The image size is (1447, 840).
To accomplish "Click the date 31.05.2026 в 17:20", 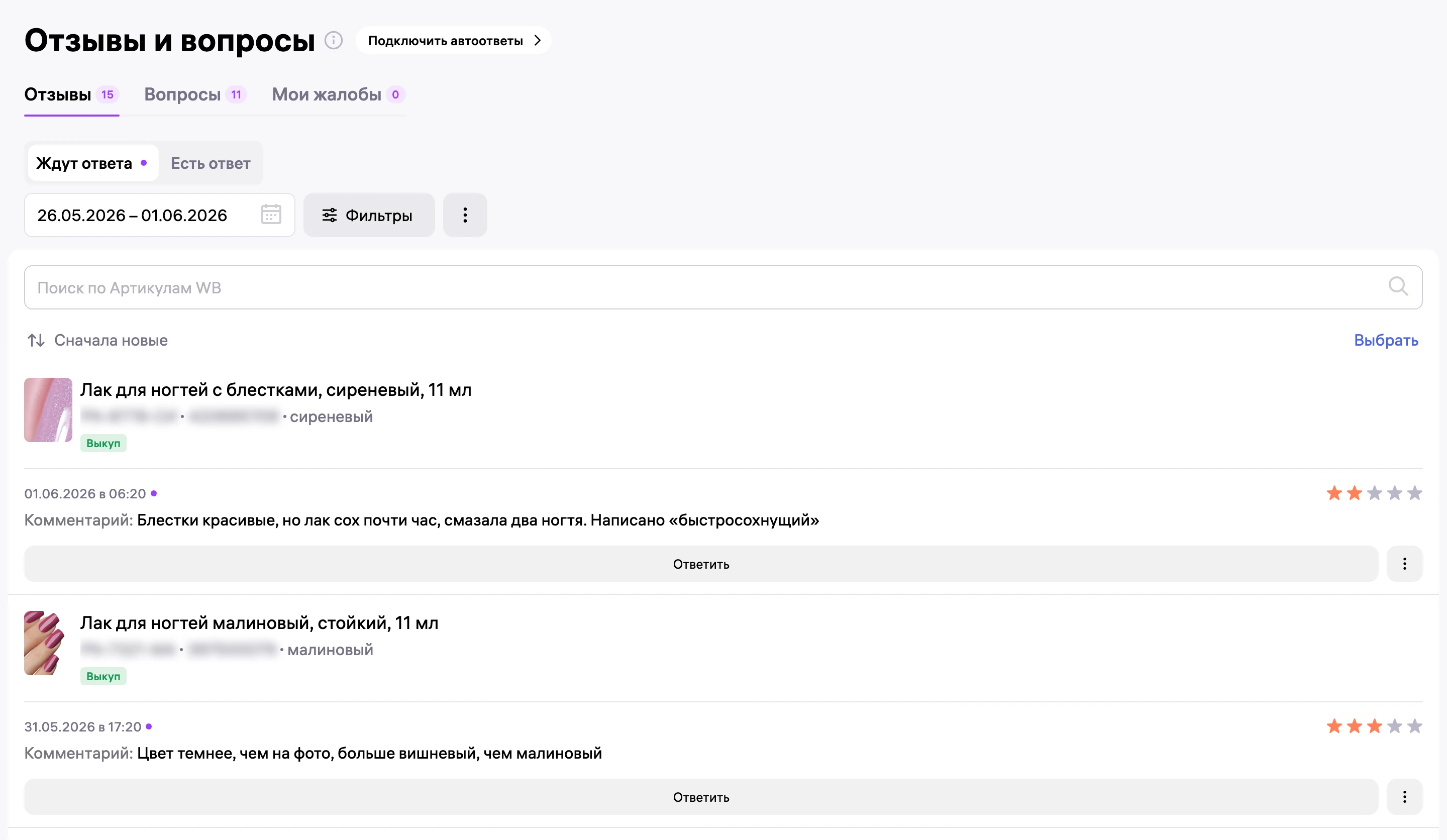I will tap(83, 727).
